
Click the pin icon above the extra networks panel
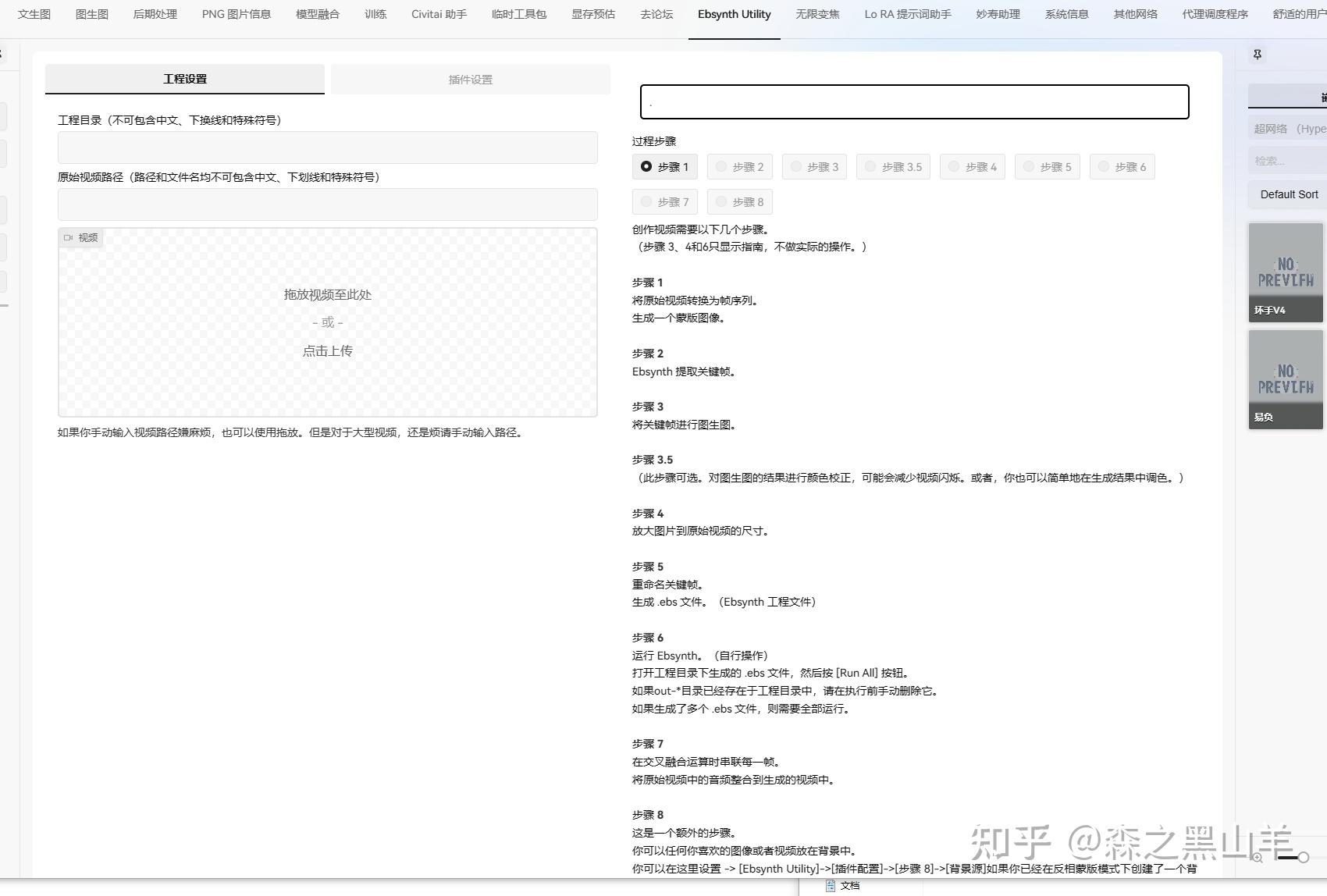(x=1258, y=54)
